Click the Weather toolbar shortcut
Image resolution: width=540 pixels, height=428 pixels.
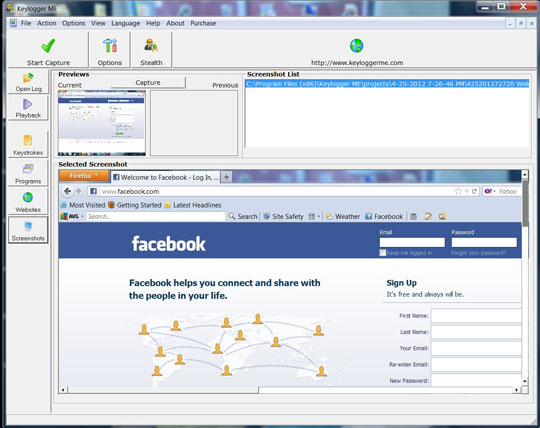[343, 216]
